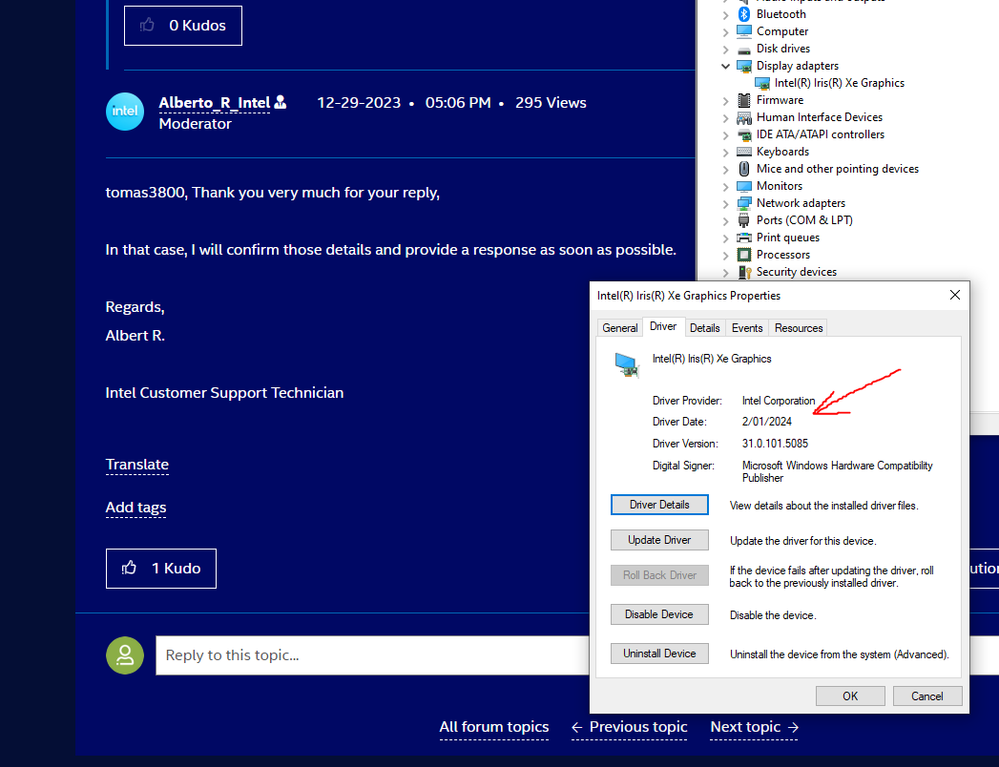The width and height of the screenshot is (999, 767).
Task: Collapse the Display adapters node
Action: pos(725,66)
